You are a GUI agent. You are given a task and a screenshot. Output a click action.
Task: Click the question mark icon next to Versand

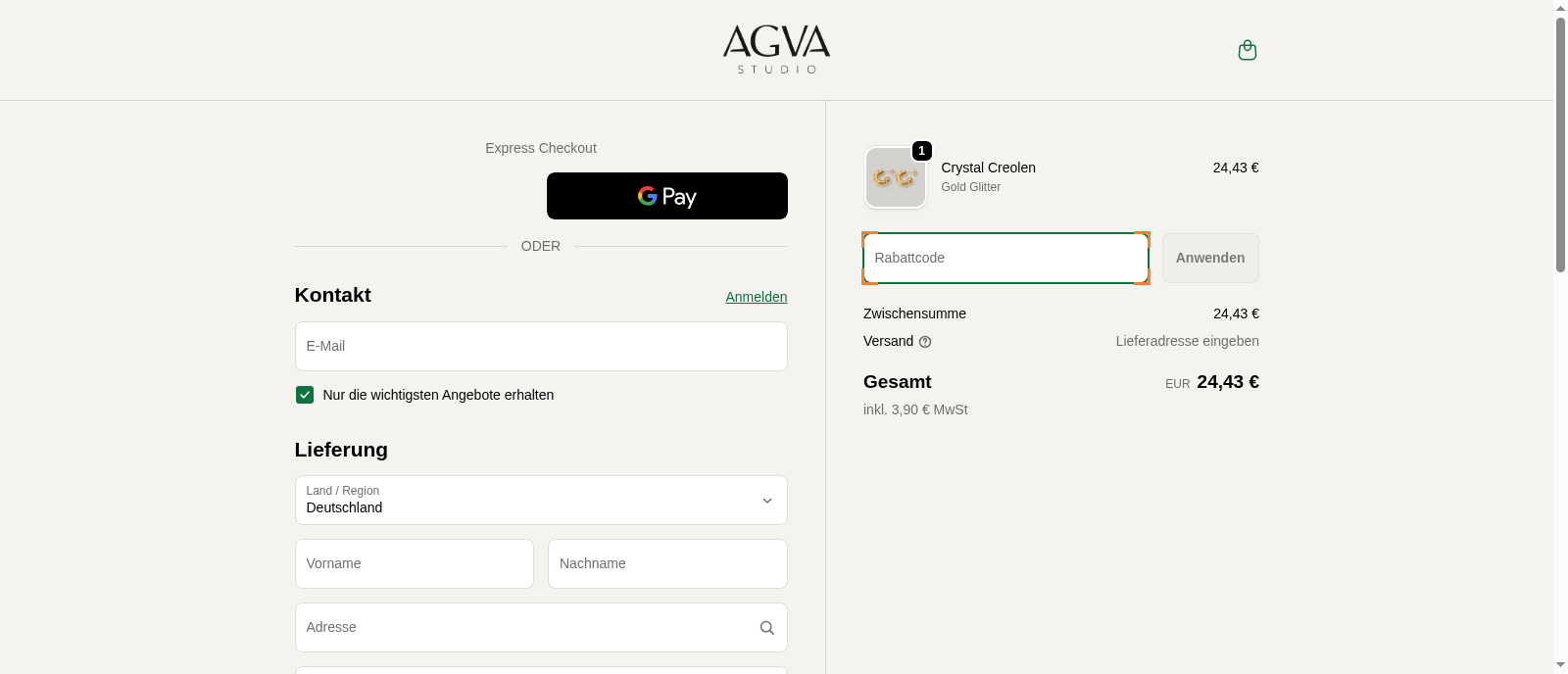[925, 341]
